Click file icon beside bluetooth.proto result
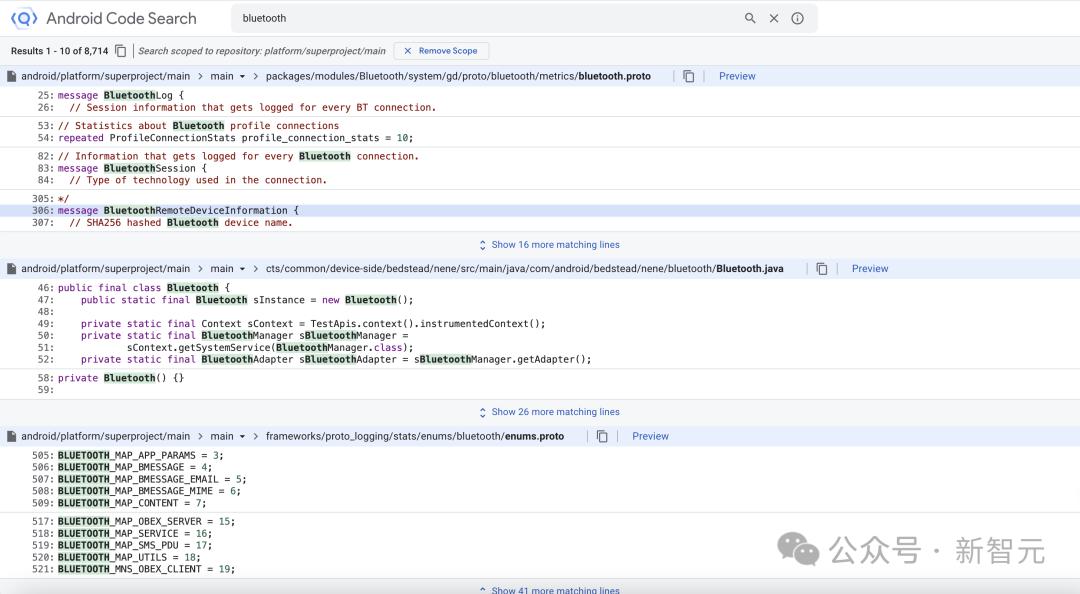The image size is (1080, 594). click(12, 76)
